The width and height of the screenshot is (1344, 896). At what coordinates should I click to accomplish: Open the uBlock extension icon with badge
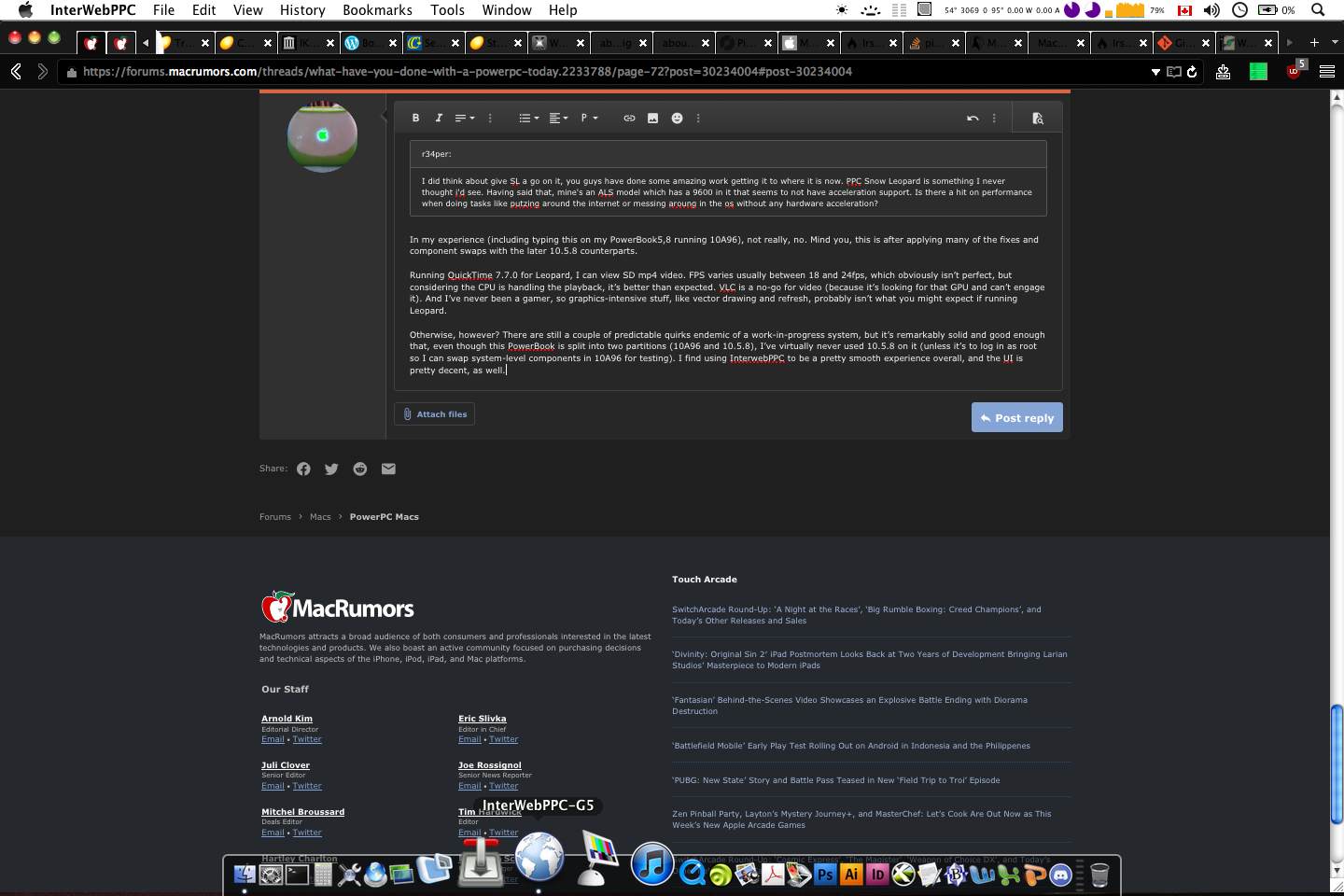click(1295, 70)
